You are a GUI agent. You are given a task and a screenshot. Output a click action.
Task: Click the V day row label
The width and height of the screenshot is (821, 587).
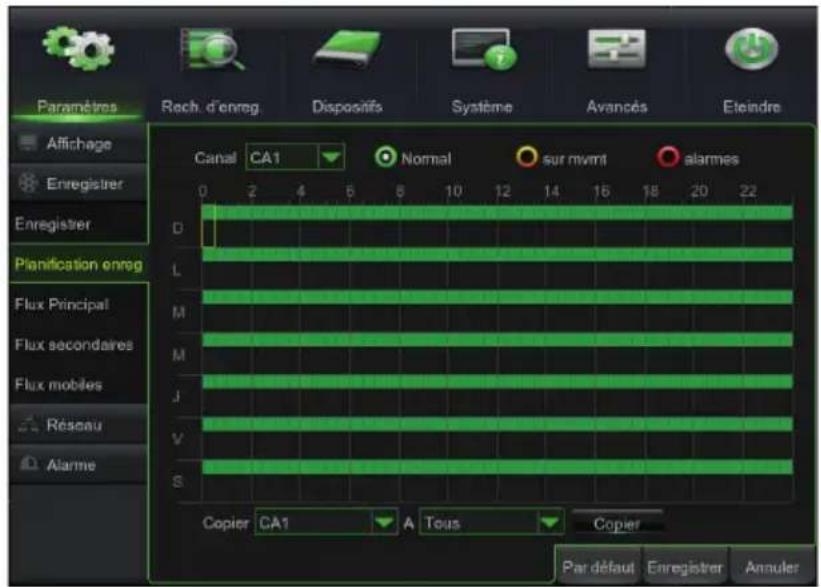pyautogui.click(x=178, y=439)
